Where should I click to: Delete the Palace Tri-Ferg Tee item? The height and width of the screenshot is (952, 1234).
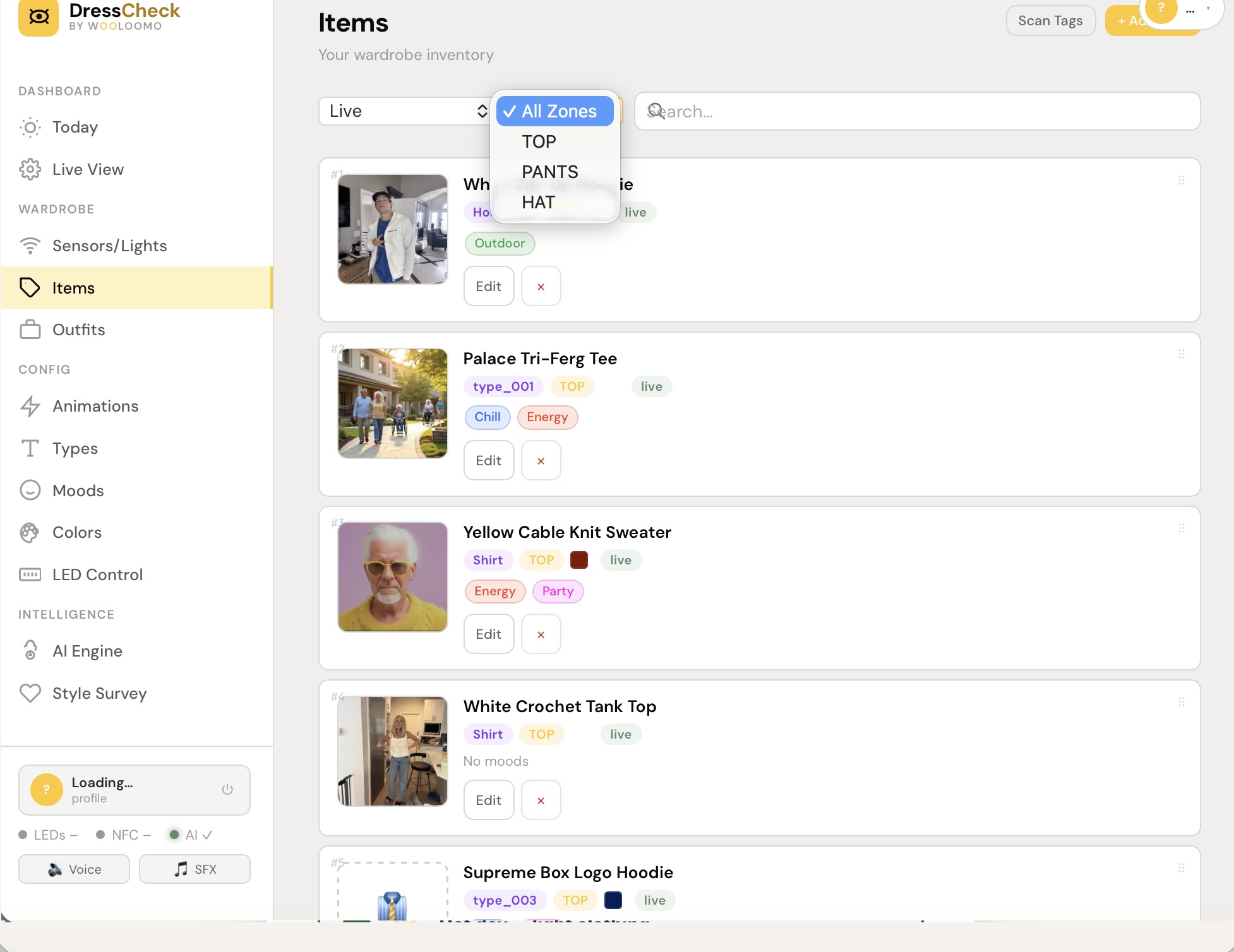tap(541, 461)
